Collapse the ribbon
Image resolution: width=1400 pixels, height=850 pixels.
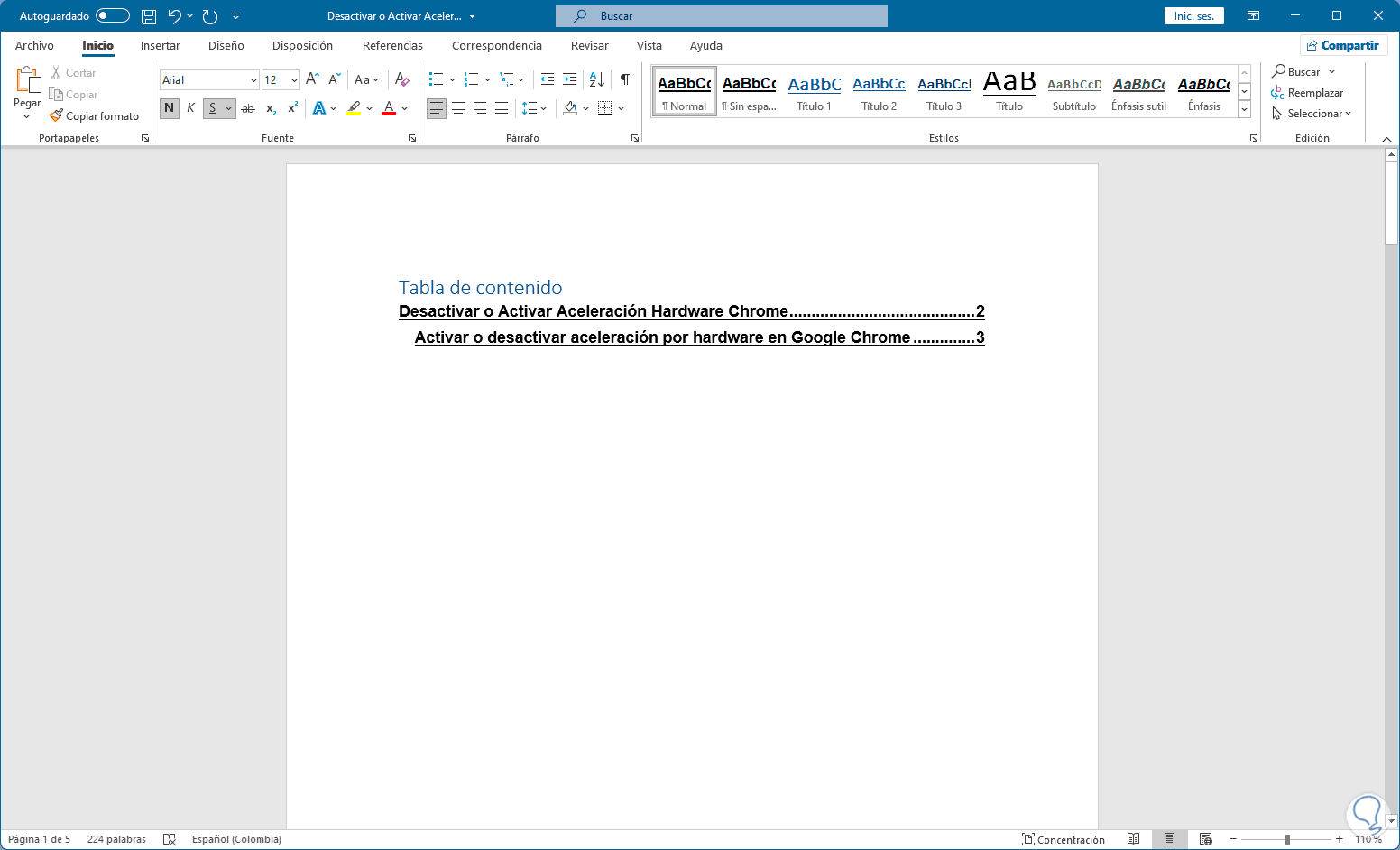1387,139
